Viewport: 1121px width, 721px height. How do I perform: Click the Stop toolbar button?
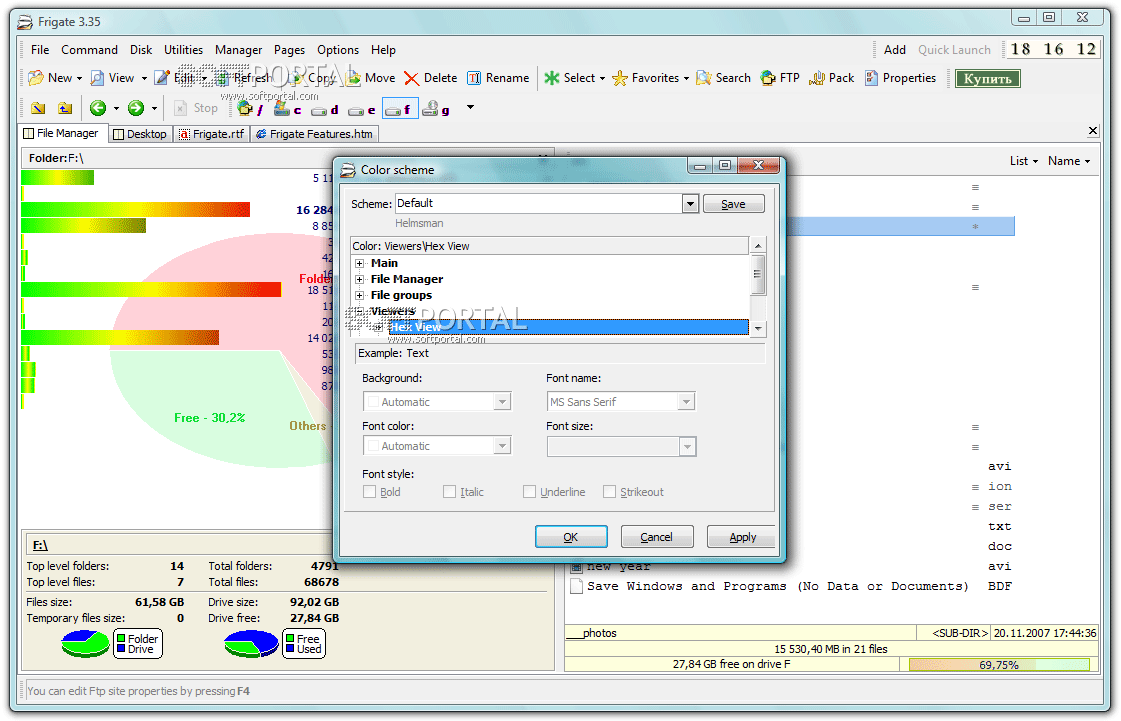(x=197, y=108)
